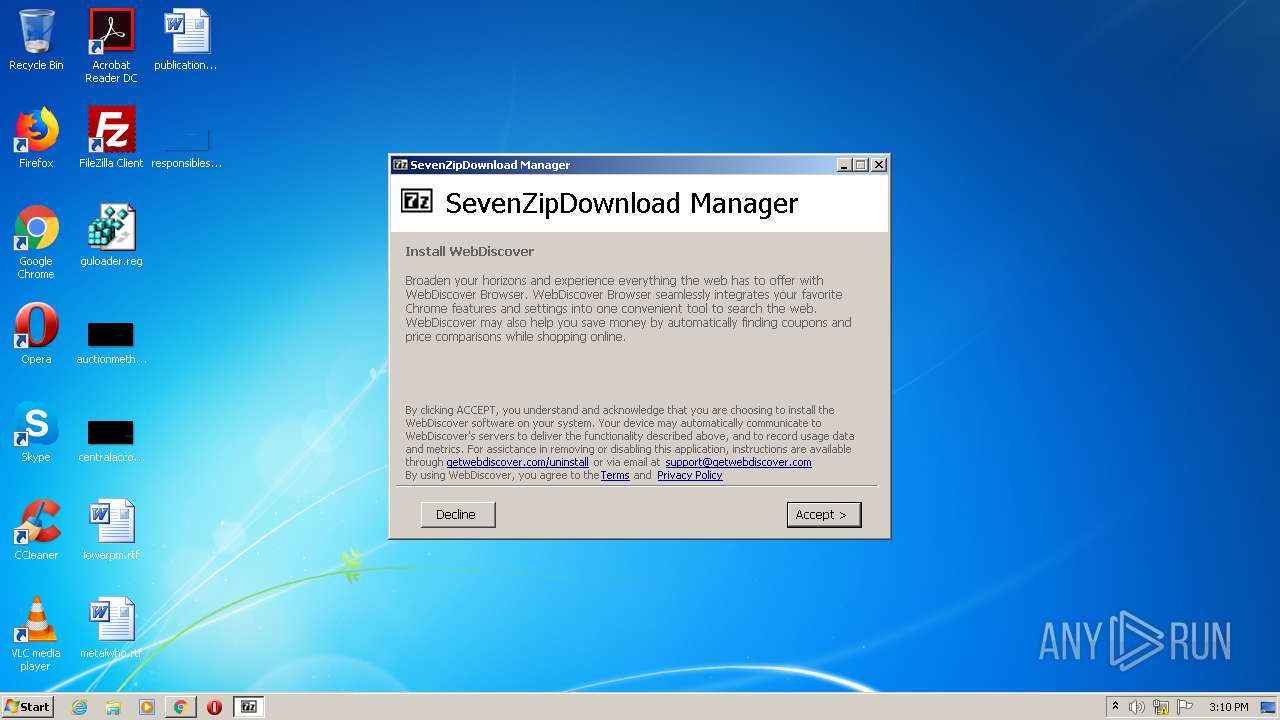Open the Skype desktop shortcut
This screenshot has width=1280, height=720.
tap(36, 432)
